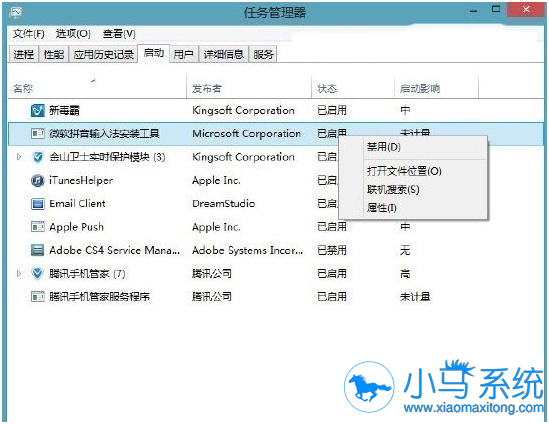Click the Adobe CS4 Service Manager icon

click(x=37, y=250)
